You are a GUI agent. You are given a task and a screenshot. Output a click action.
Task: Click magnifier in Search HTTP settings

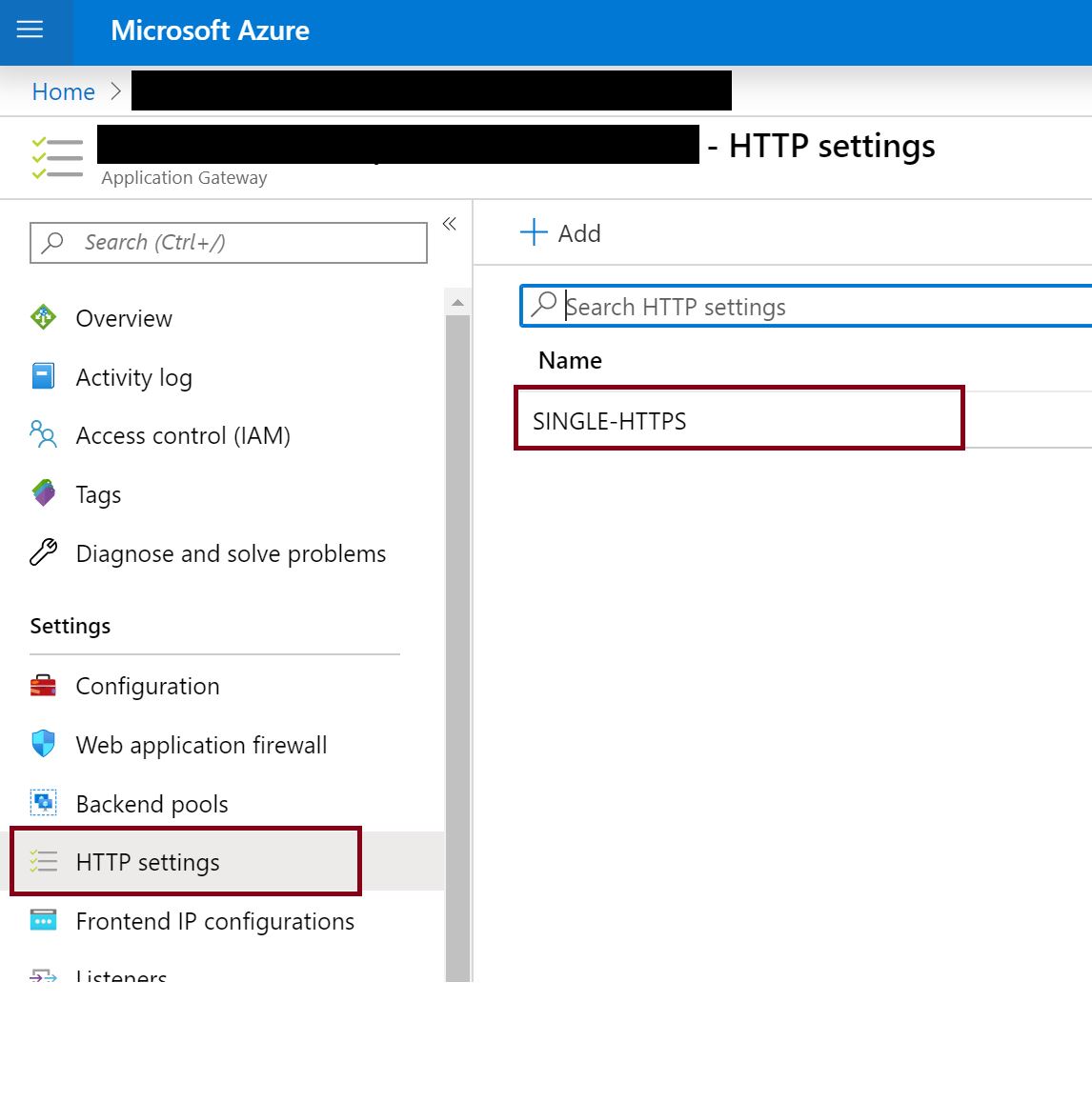(543, 305)
